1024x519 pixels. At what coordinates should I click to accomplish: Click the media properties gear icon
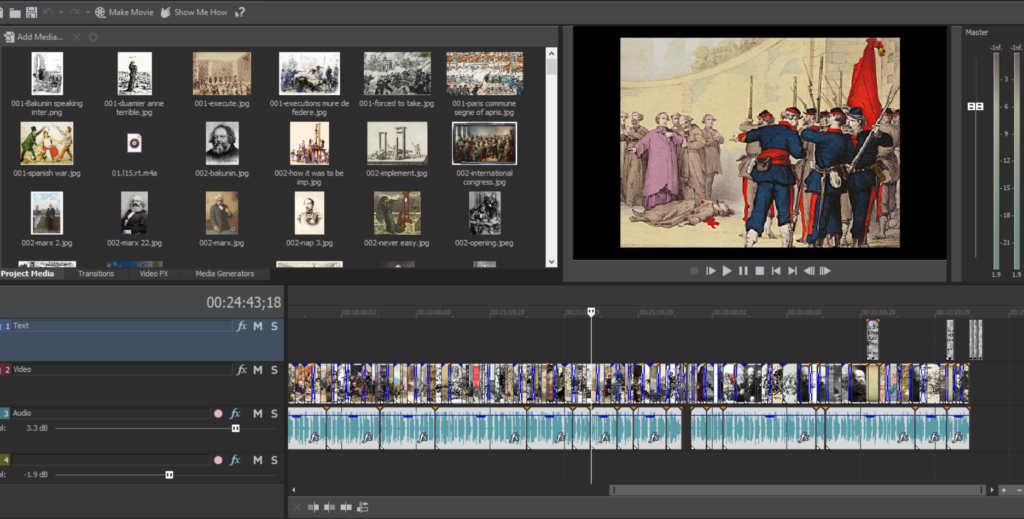(93, 37)
